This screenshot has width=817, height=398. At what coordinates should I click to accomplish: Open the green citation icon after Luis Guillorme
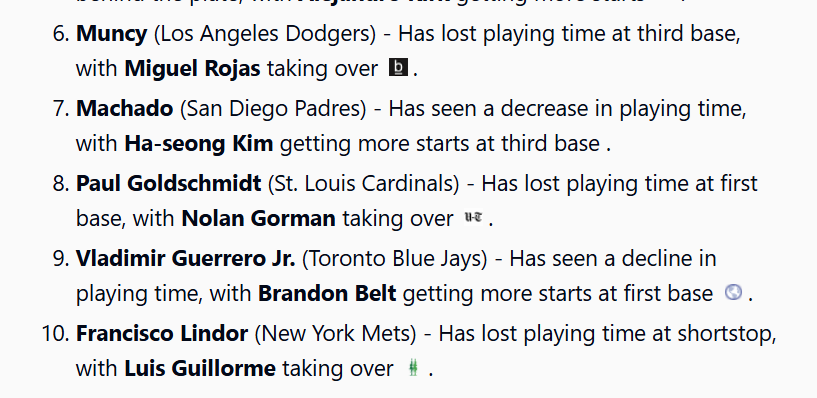tap(413, 368)
